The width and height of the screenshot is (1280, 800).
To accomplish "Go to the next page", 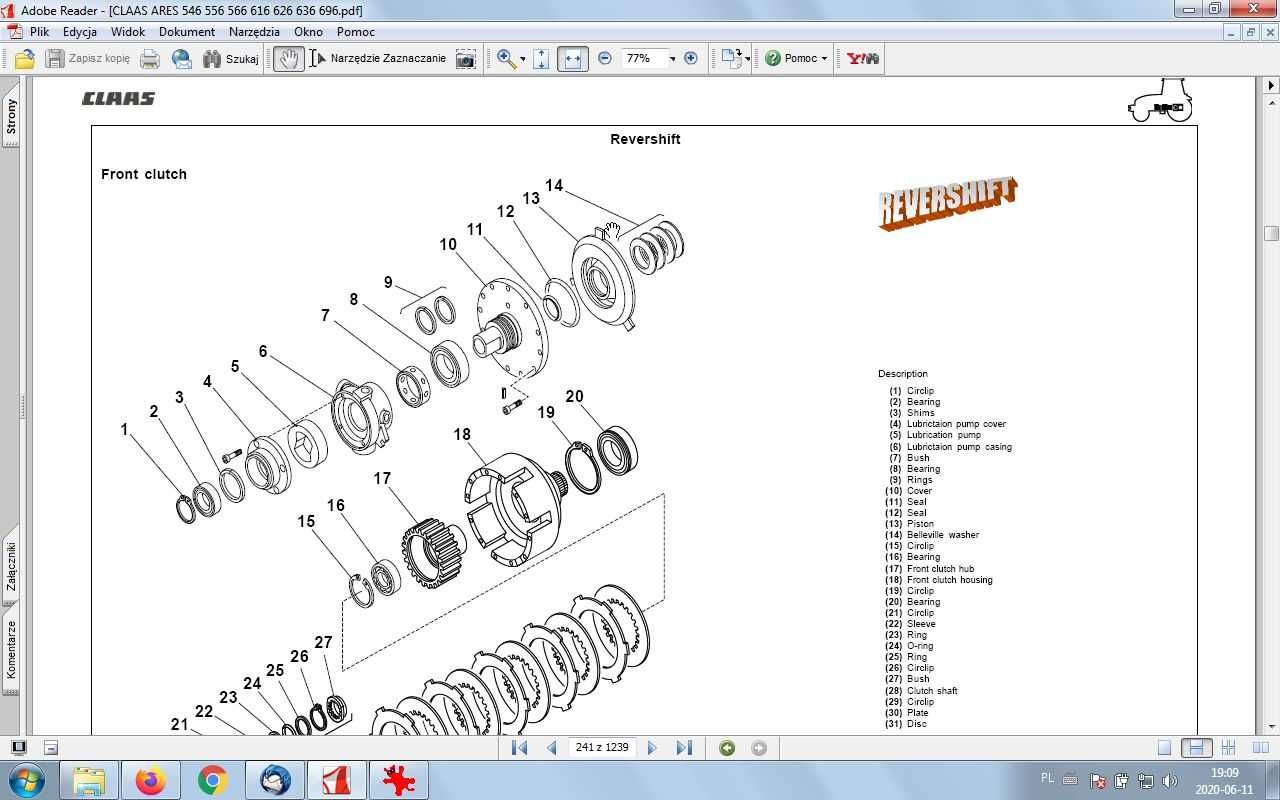I will (652, 748).
